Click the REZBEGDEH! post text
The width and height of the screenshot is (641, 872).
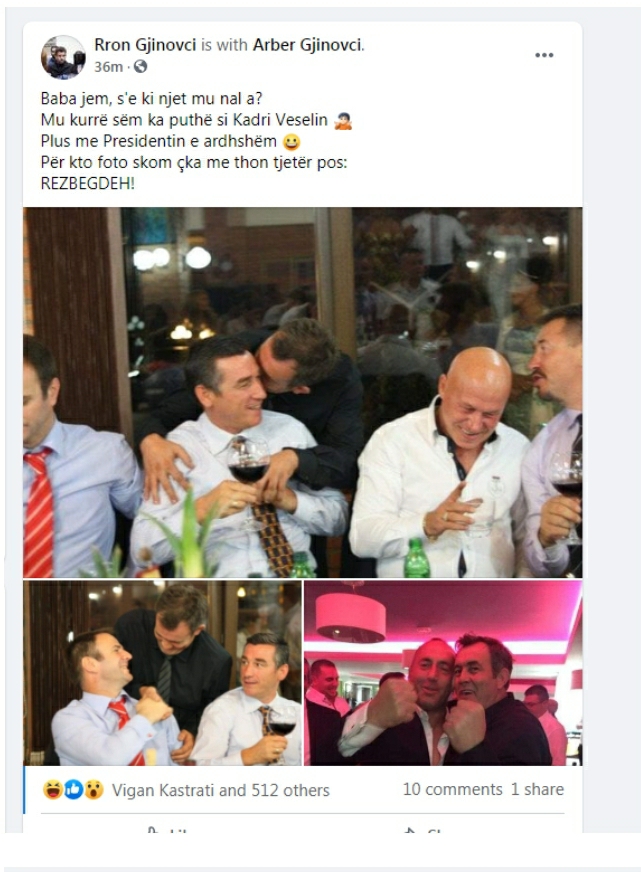(x=87, y=184)
